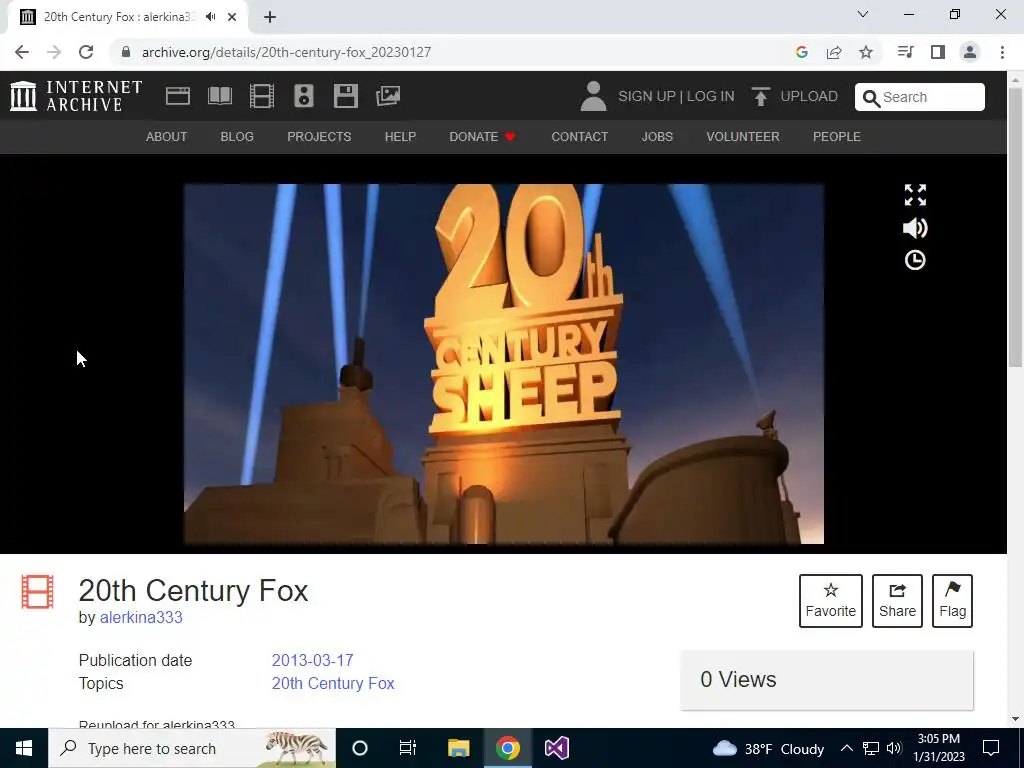Open the notification center icon

pos(991,748)
